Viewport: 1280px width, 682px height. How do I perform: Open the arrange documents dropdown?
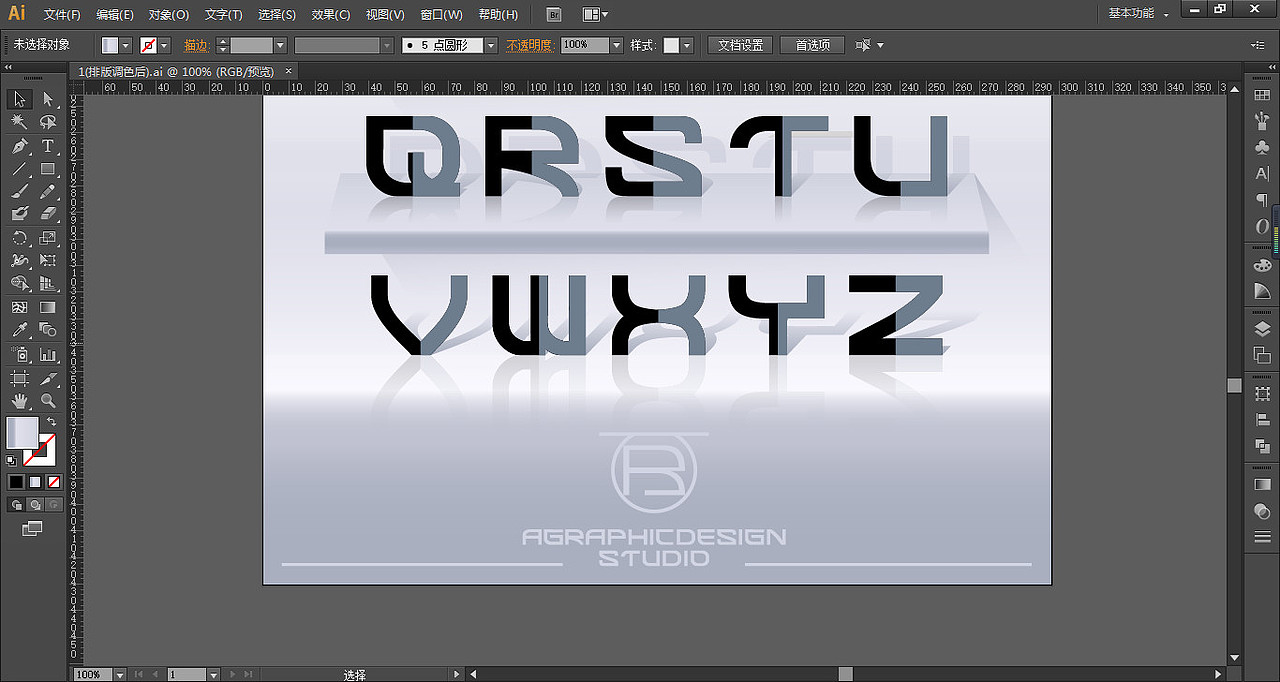click(596, 15)
